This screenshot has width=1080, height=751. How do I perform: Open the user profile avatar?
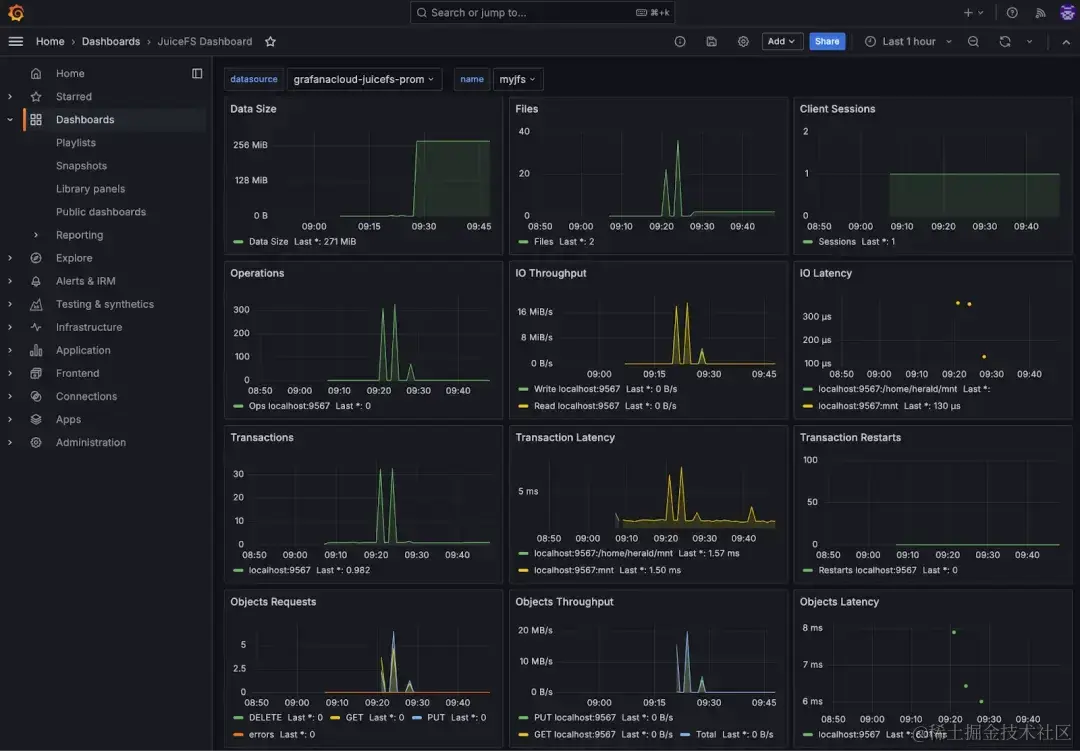tap(1067, 12)
